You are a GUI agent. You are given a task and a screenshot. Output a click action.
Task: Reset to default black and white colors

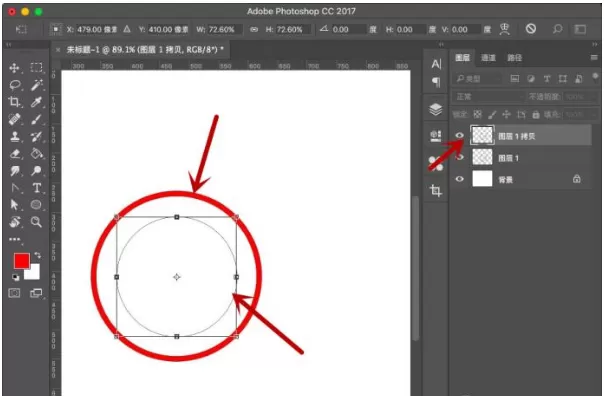tap(15, 277)
